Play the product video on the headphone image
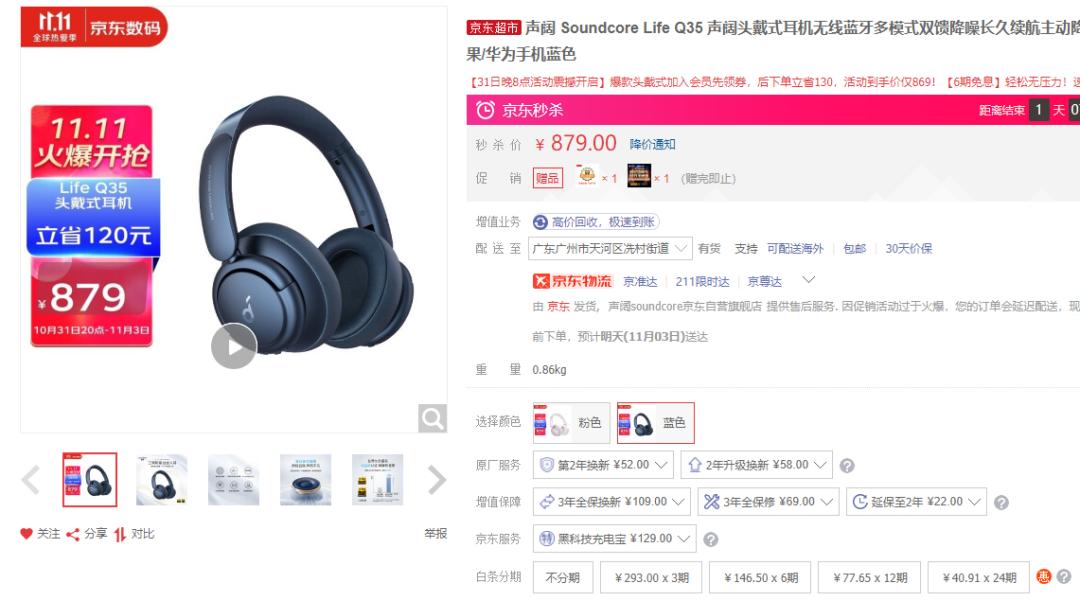Viewport: 1080px width, 601px height. click(233, 346)
